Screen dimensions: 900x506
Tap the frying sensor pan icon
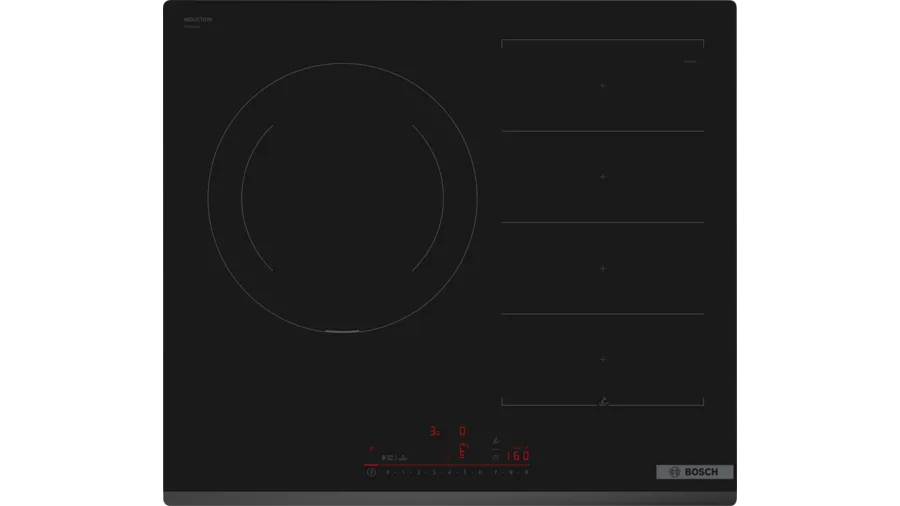click(496, 440)
